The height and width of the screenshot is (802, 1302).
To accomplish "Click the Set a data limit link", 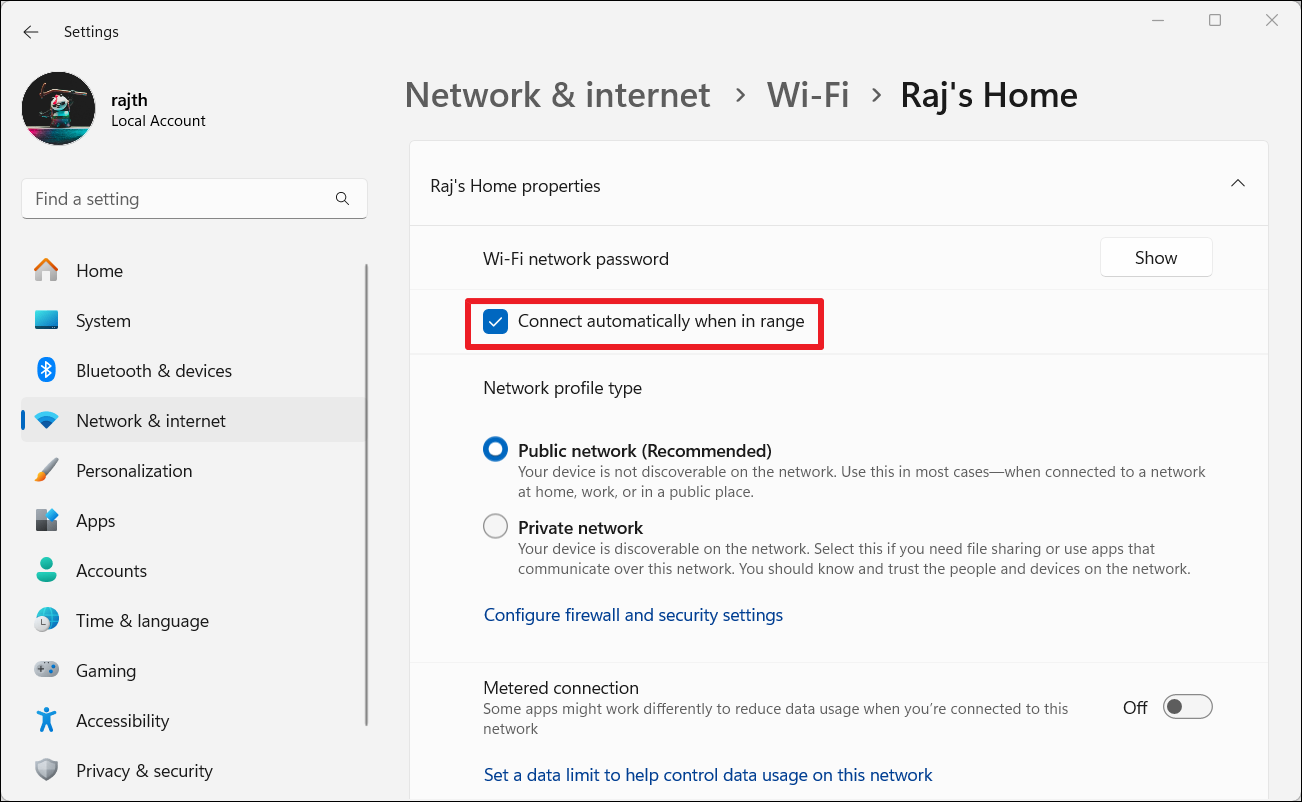I will 707,775.
